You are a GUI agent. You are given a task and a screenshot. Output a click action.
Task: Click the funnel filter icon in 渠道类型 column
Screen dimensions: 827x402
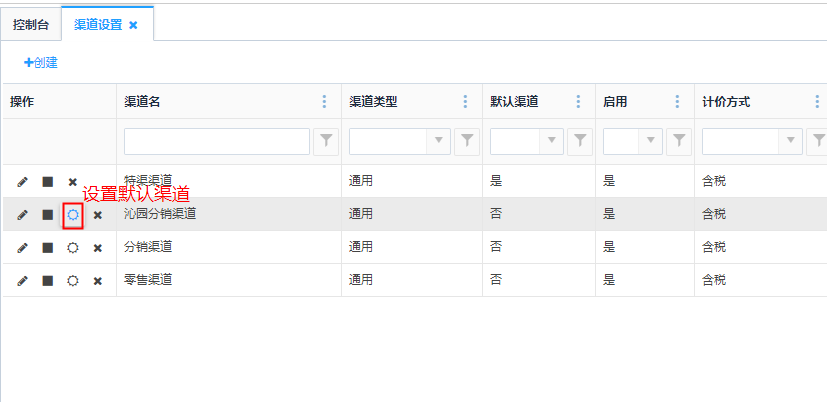[x=467, y=142]
